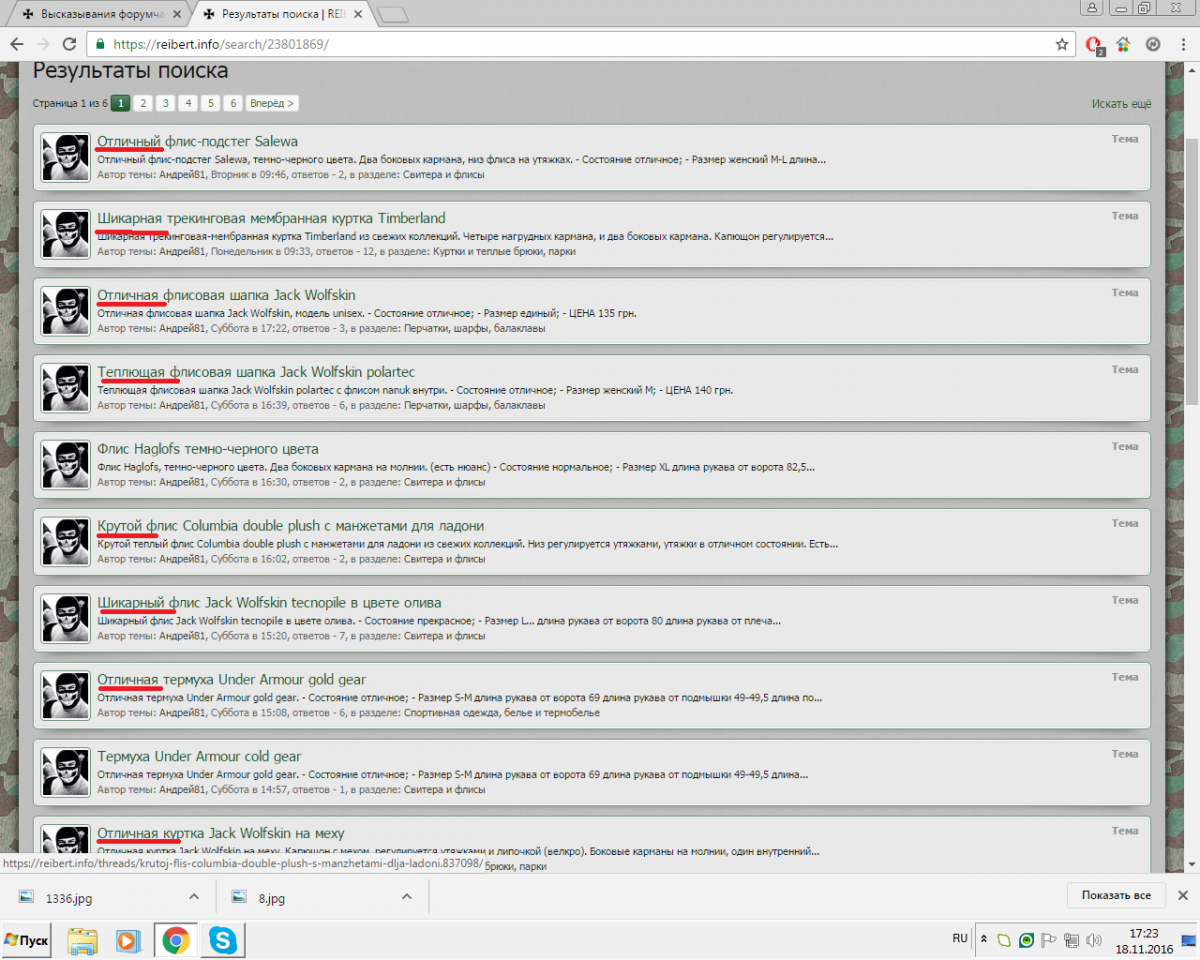Click the Chrome taskbar icon

[x=176, y=941]
